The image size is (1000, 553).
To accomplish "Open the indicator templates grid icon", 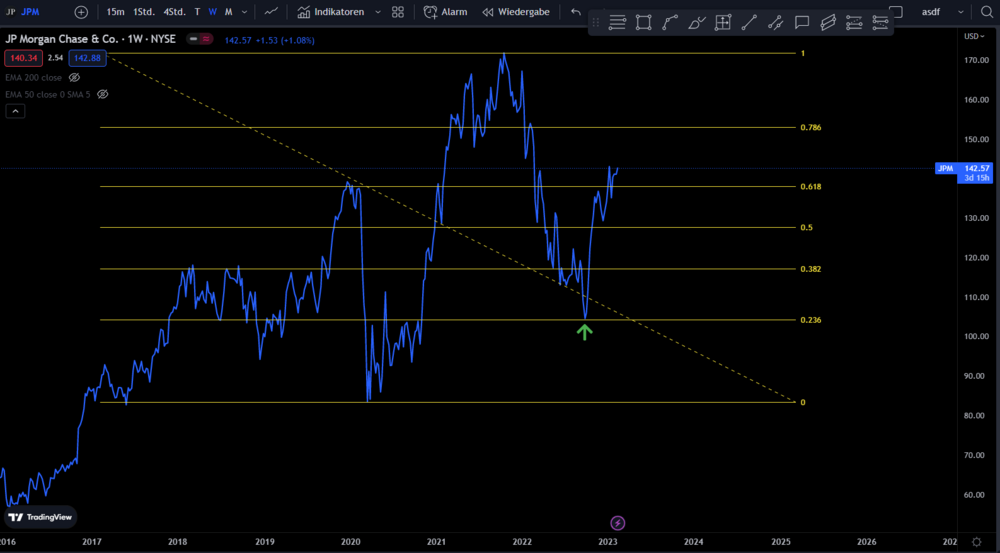I will (398, 12).
